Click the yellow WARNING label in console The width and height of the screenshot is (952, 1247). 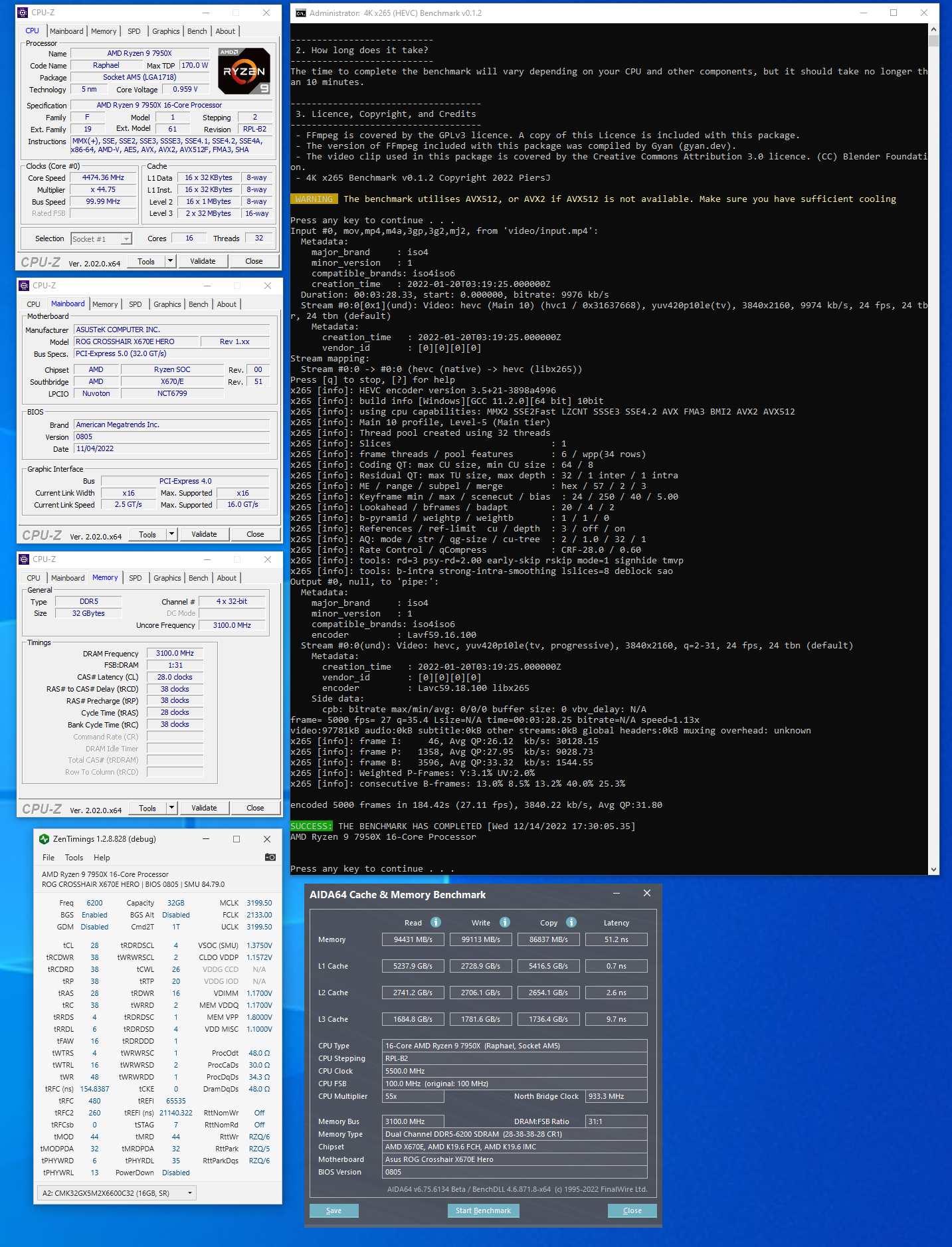(314, 199)
